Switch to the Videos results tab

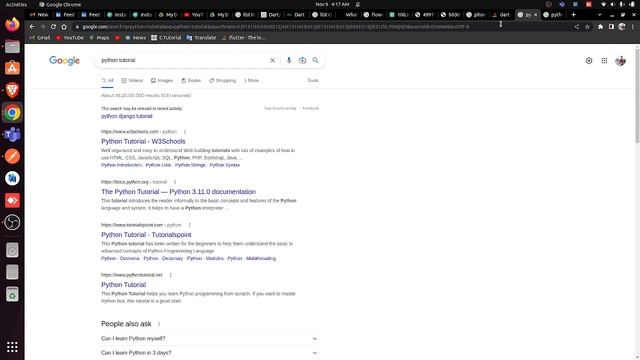132,80
